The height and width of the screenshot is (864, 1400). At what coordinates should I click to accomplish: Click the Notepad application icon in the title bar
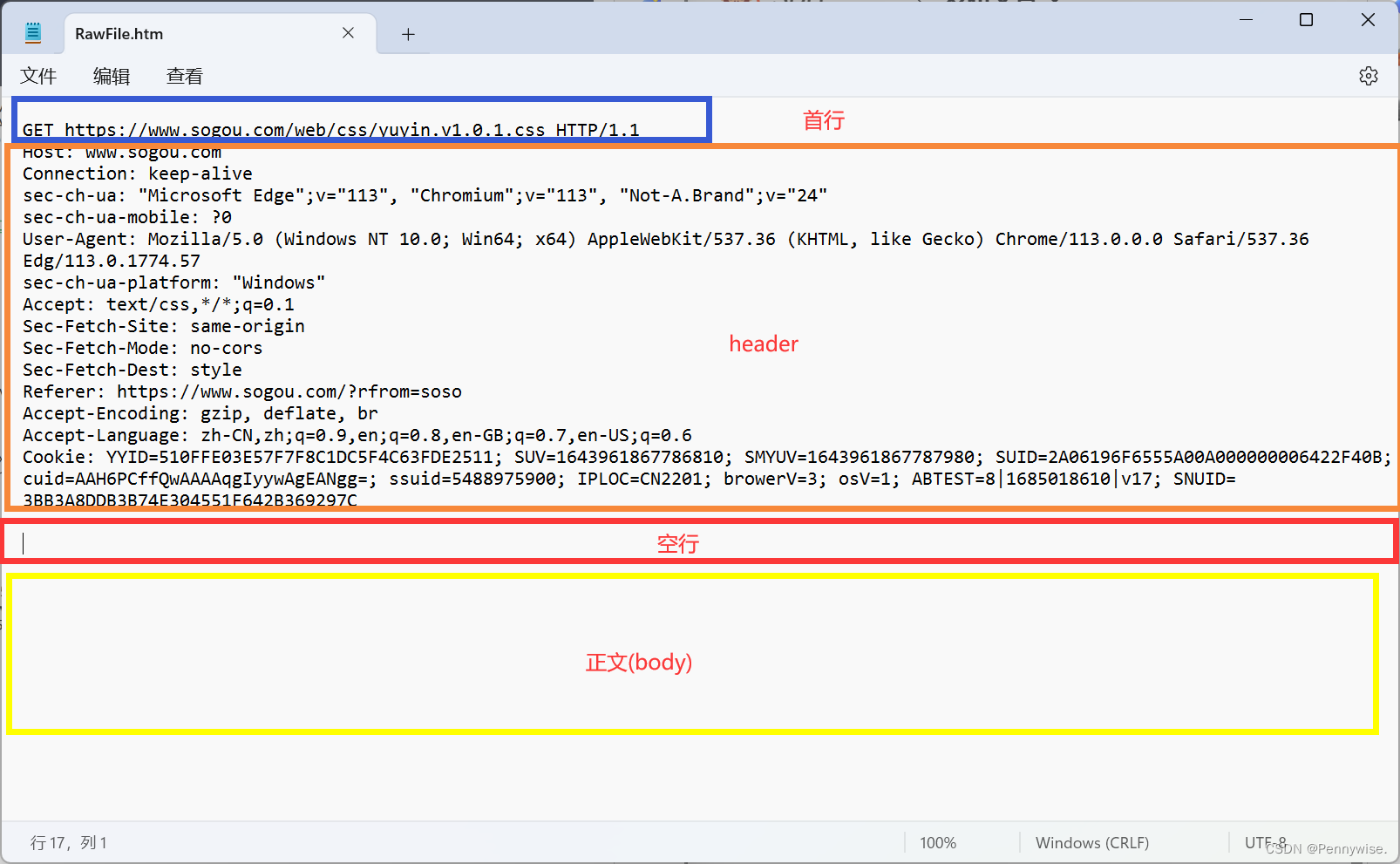pyautogui.click(x=32, y=31)
